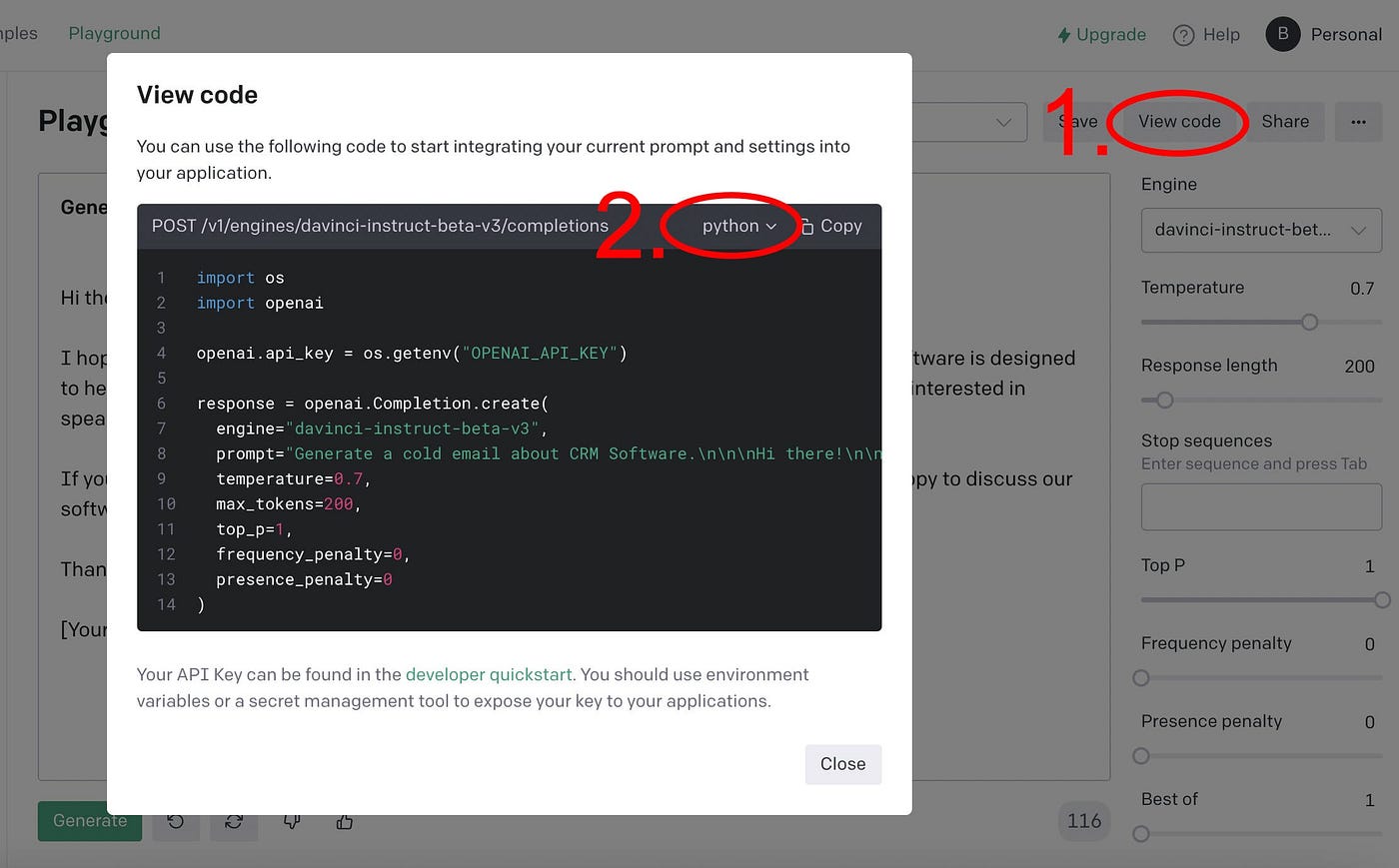Click the POST endpoint path text
Screen dimensions: 1399x868
[380, 226]
